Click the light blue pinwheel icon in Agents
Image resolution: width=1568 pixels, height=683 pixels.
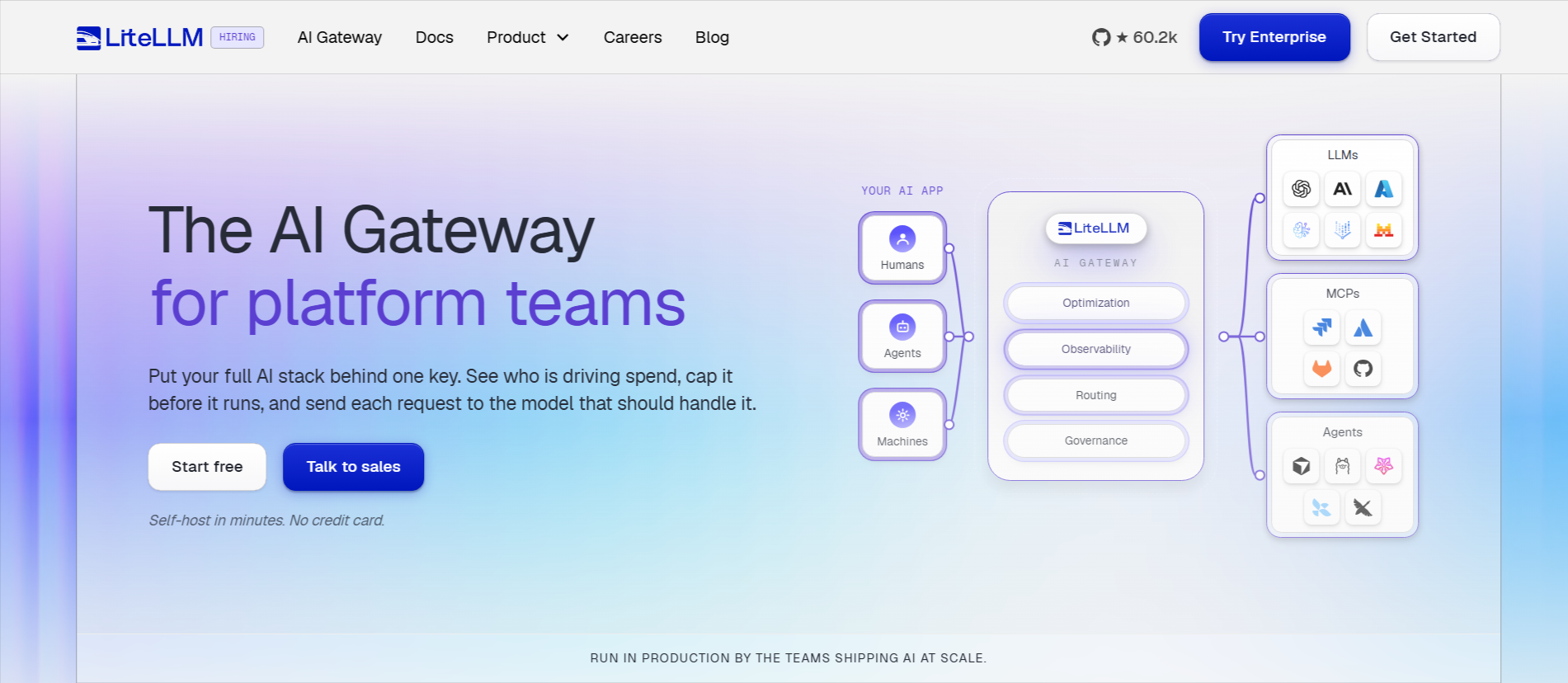(x=1322, y=507)
